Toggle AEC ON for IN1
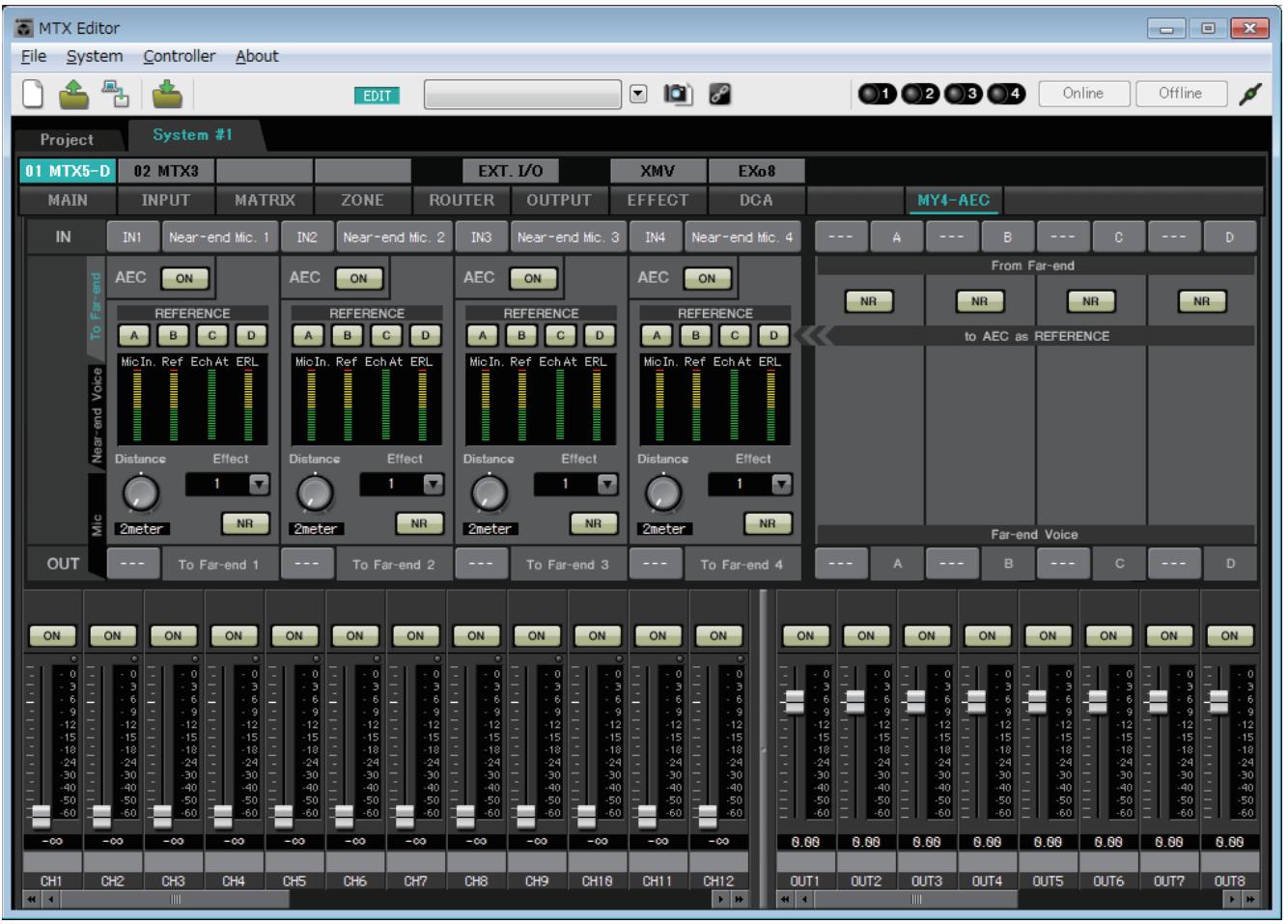Screen dimensions: 1288x924 click(184, 278)
